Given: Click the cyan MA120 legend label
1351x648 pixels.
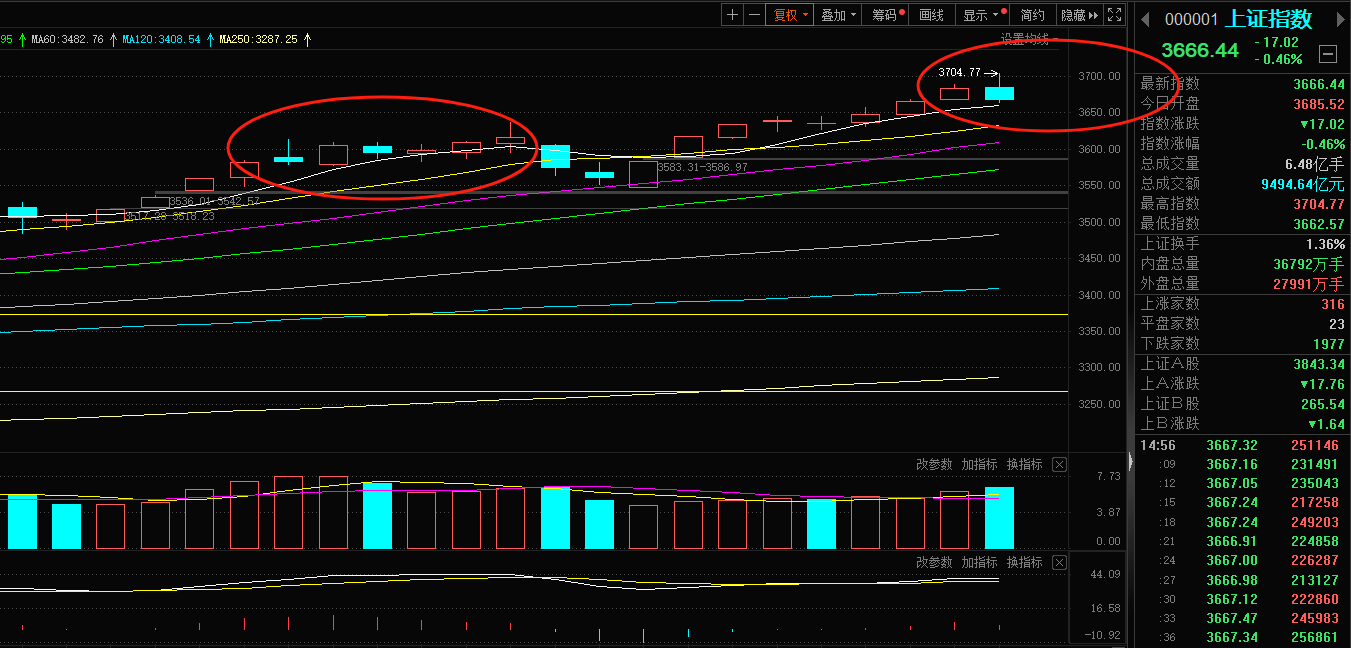Looking at the screenshot, I should click(x=161, y=40).
